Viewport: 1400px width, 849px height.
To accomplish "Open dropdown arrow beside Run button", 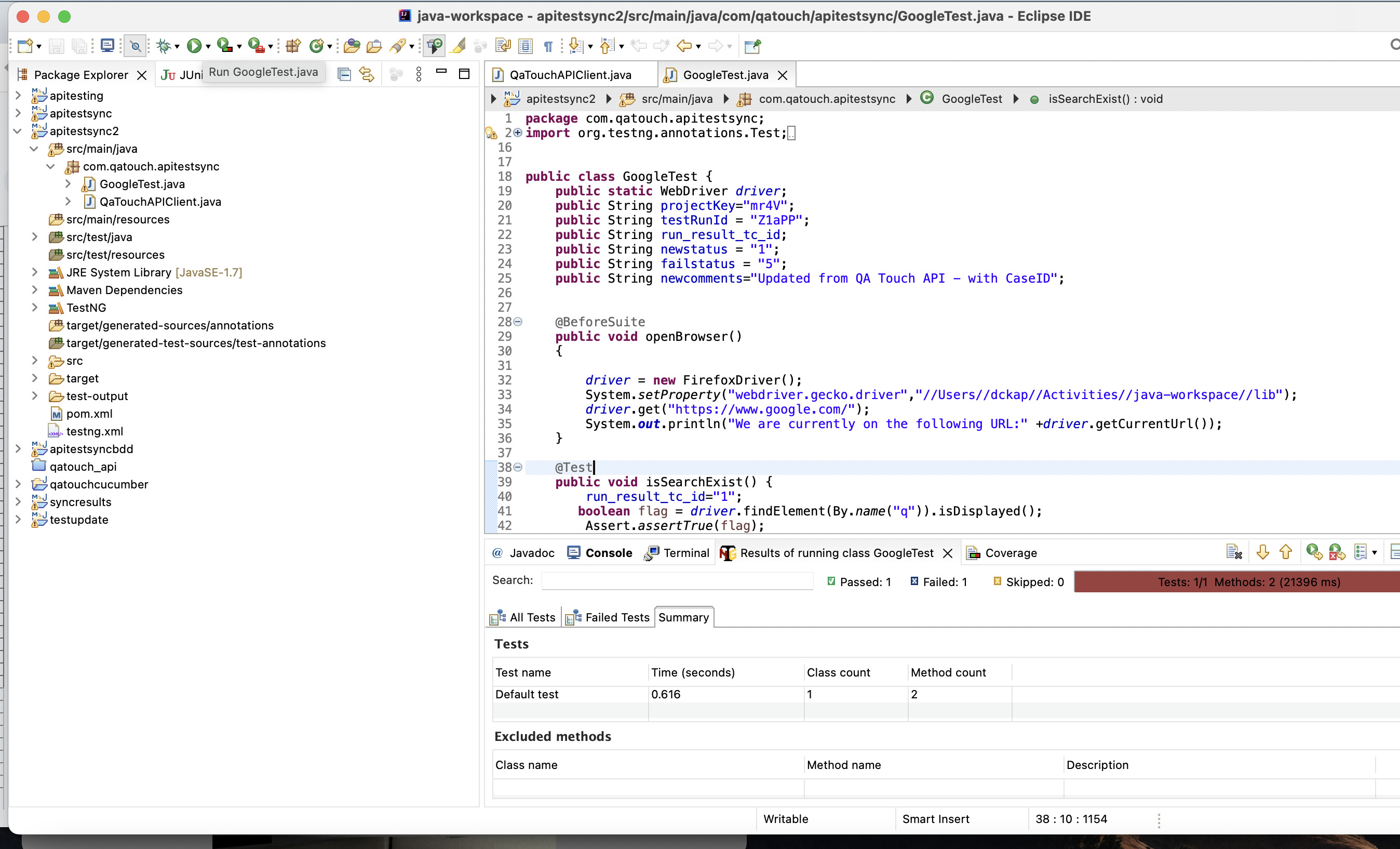I will (x=208, y=47).
